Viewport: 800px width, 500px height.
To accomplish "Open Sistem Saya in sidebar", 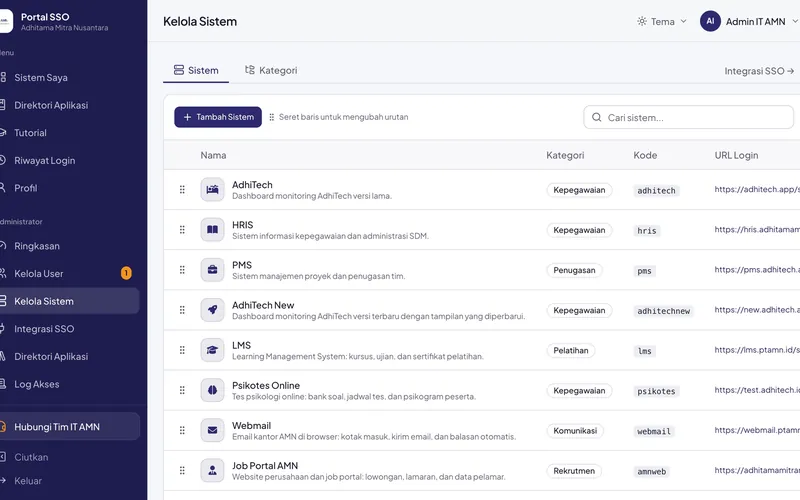I will [x=69, y=78].
